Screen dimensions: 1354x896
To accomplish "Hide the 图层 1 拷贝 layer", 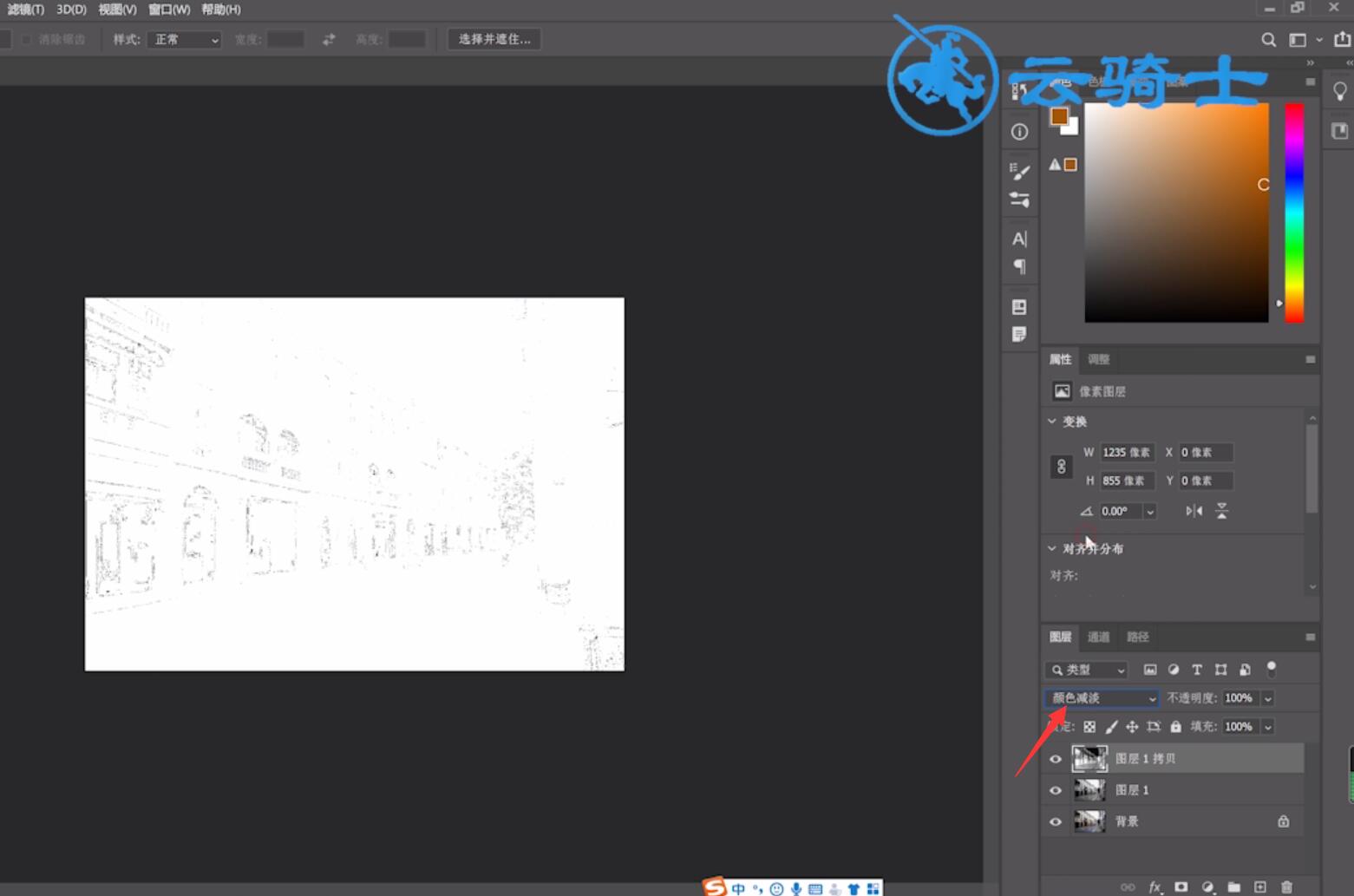I will 1055,759.
